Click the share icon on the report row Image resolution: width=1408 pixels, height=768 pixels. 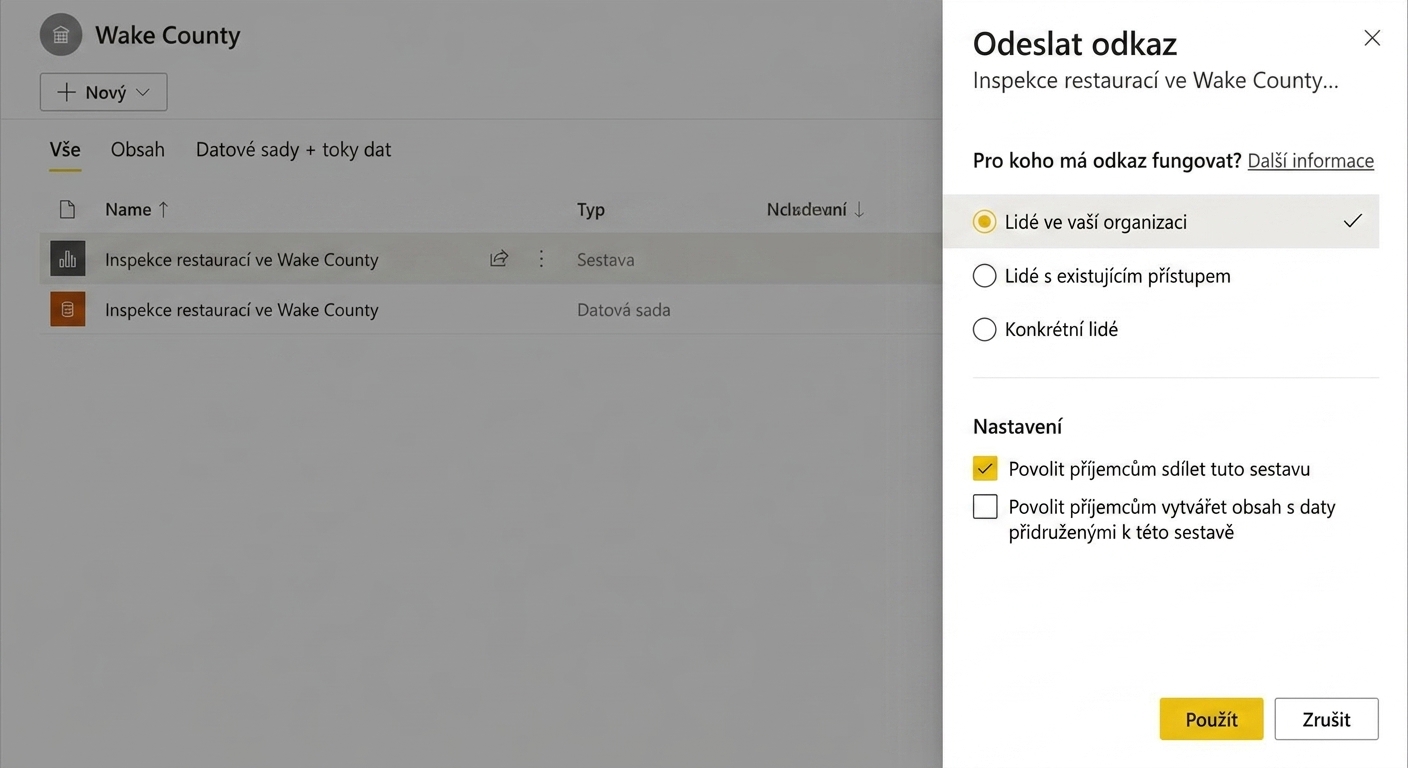click(x=499, y=259)
